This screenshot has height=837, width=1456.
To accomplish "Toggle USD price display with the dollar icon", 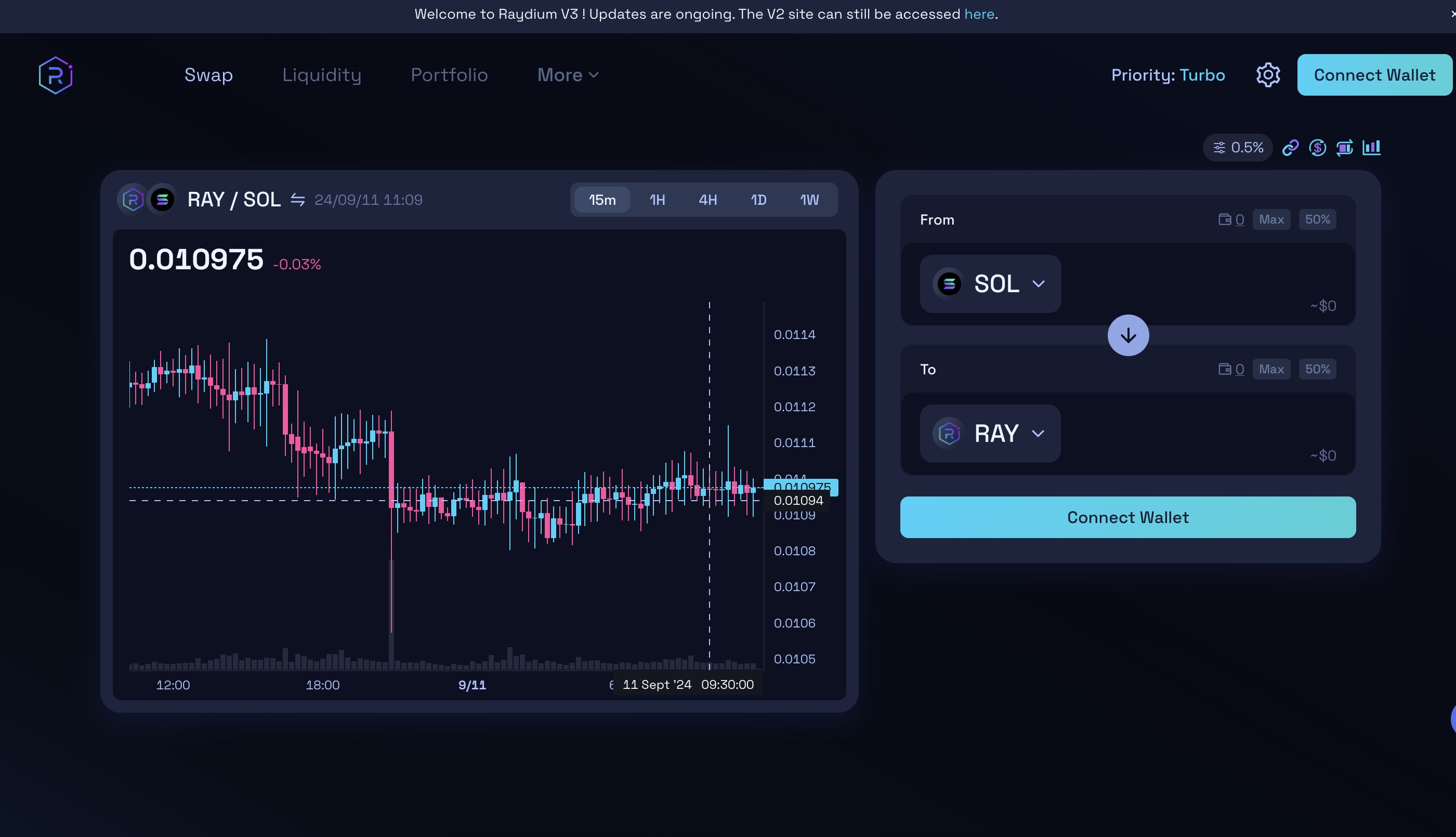I will 1318,147.
